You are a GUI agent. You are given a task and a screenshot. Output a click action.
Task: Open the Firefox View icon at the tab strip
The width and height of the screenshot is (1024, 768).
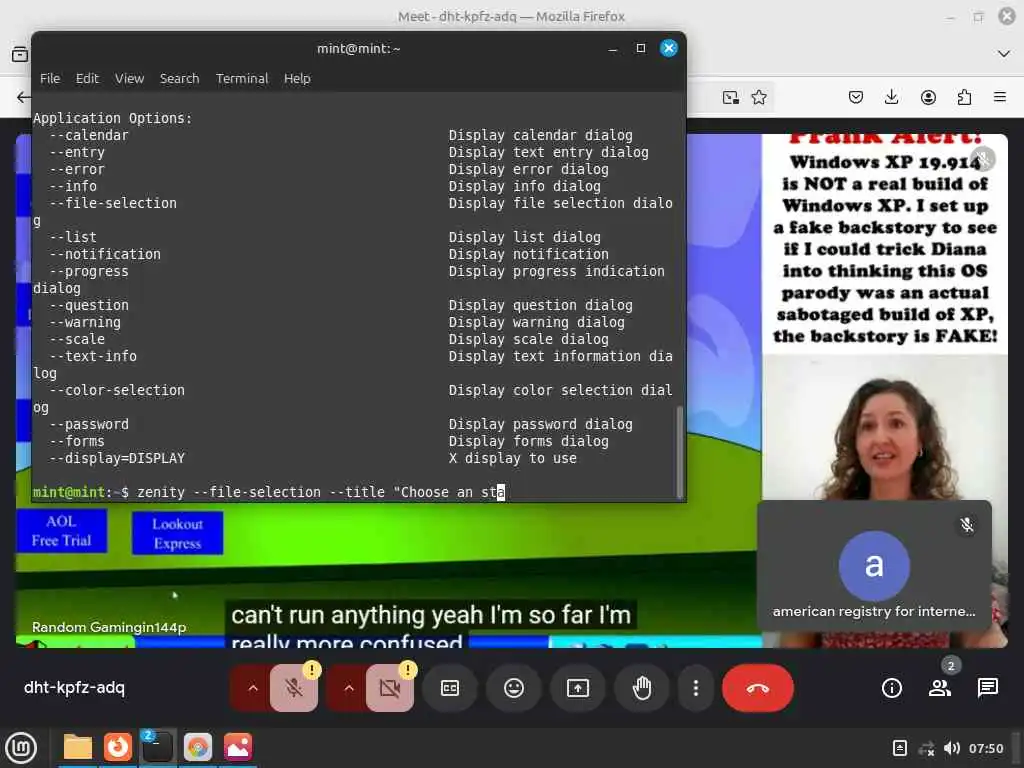tap(20, 54)
